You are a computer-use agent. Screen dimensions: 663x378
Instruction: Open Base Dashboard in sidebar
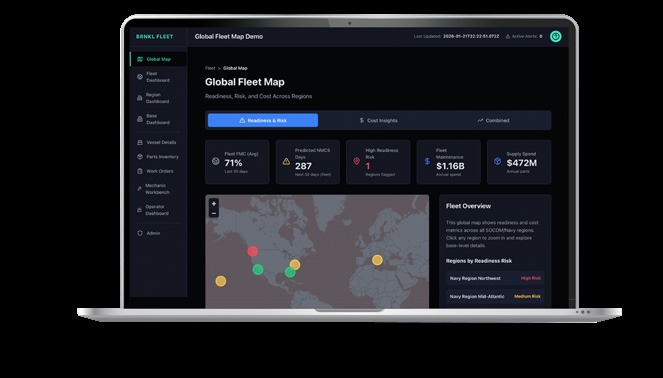[158, 119]
